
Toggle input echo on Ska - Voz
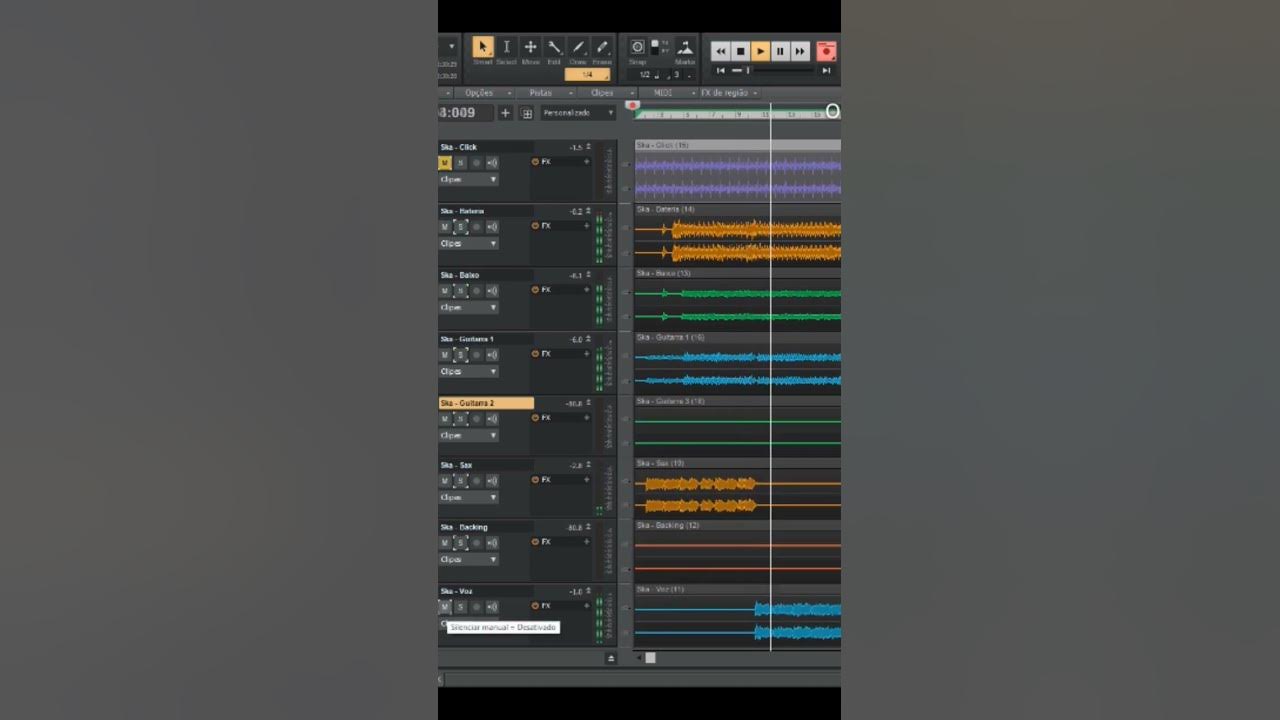(x=492, y=607)
